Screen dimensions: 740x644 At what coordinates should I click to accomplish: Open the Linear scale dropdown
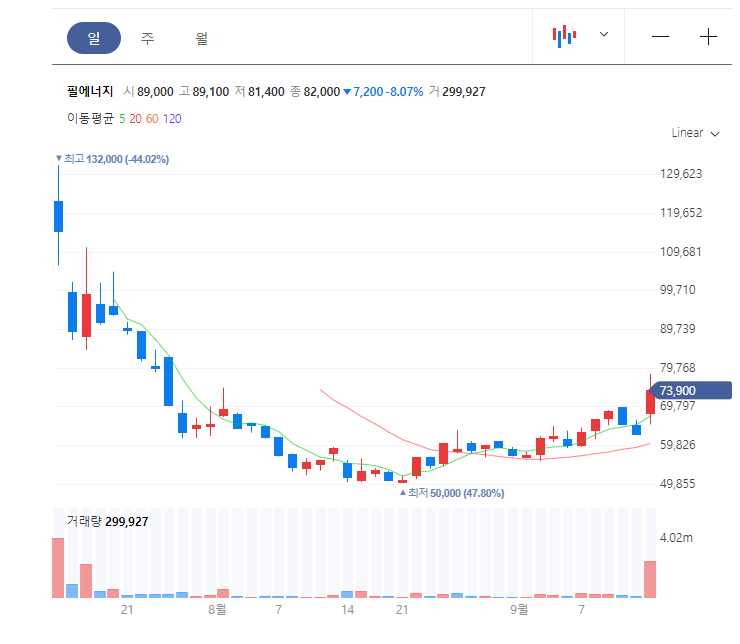coord(695,133)
